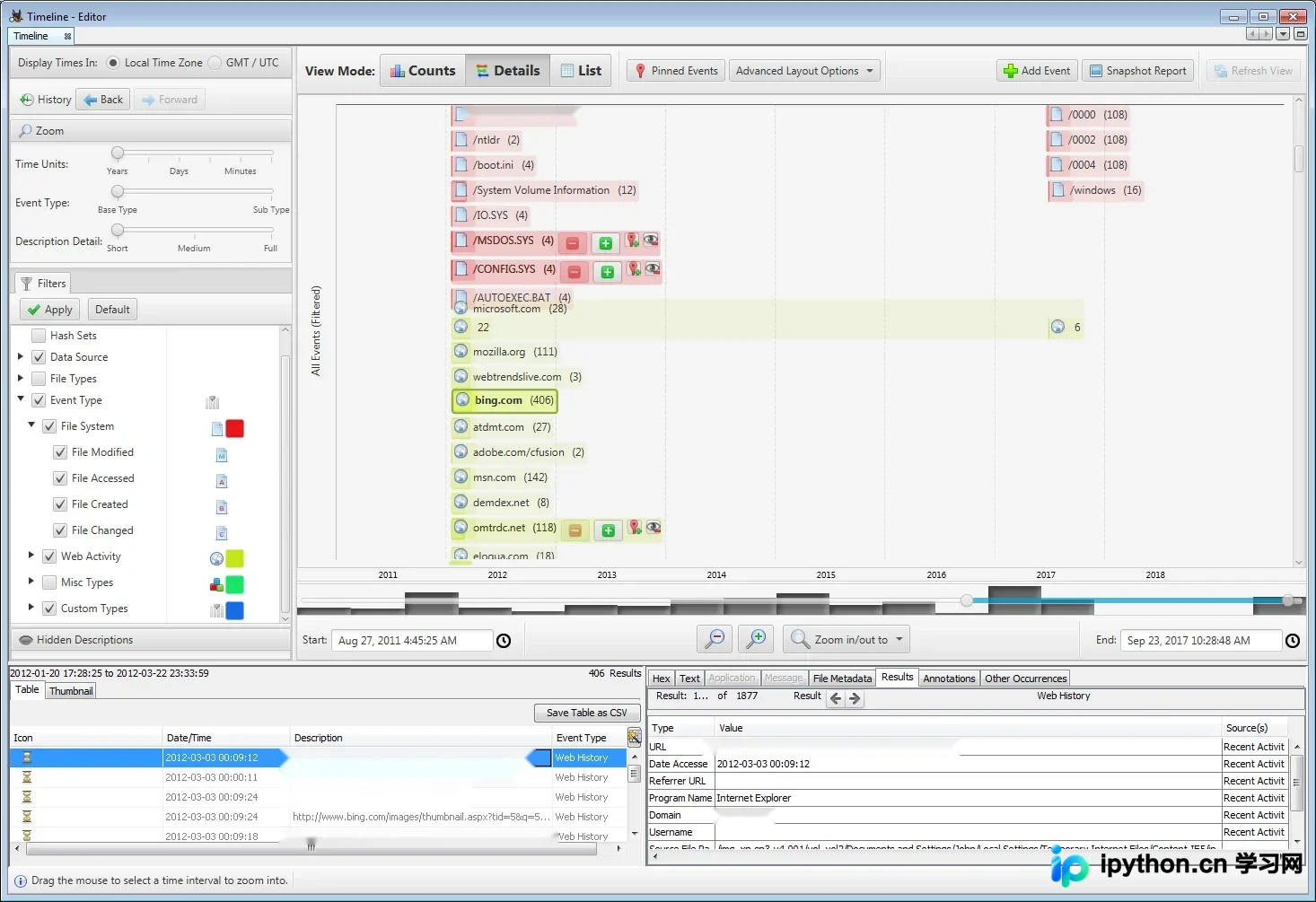Go to previous result arrow
This screenshot has height=902, width=1316.
(x=836, y=698)
